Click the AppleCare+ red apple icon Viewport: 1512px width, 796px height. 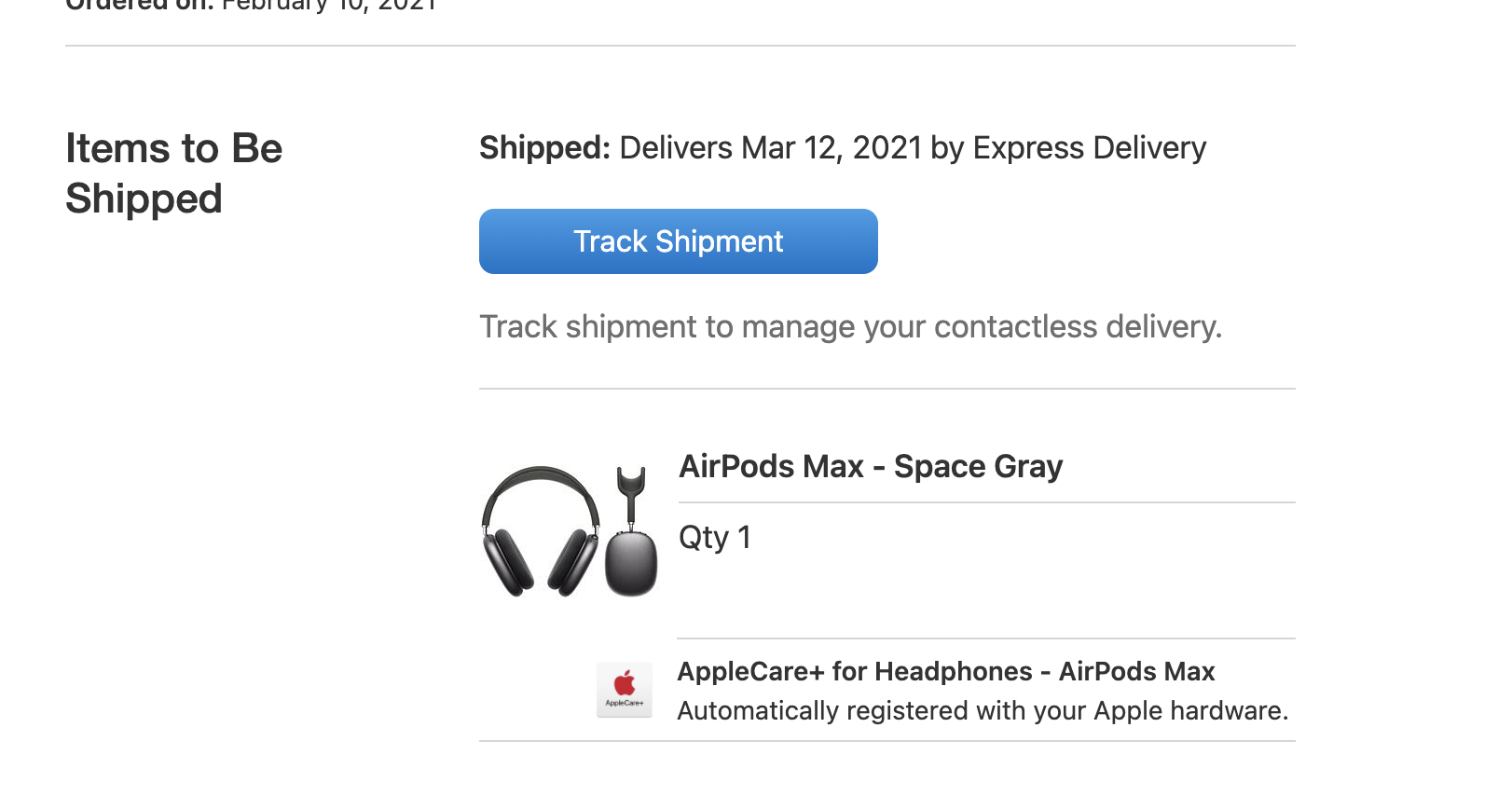click(625, 681)
